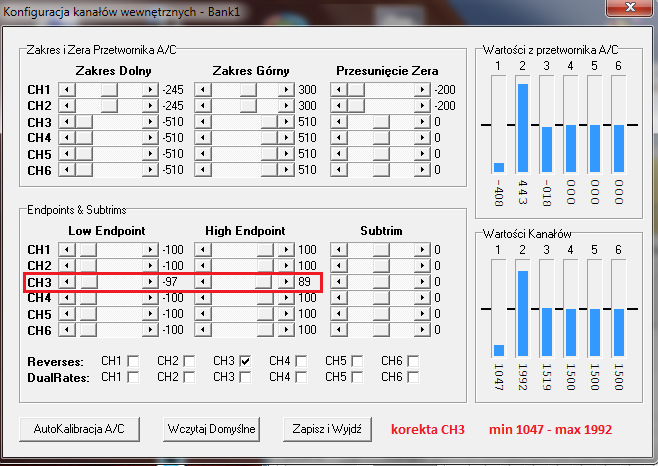Click the CH2 Przesunięcie Zera slider thumb
This screenshot has width=658, height=466.
356,106
